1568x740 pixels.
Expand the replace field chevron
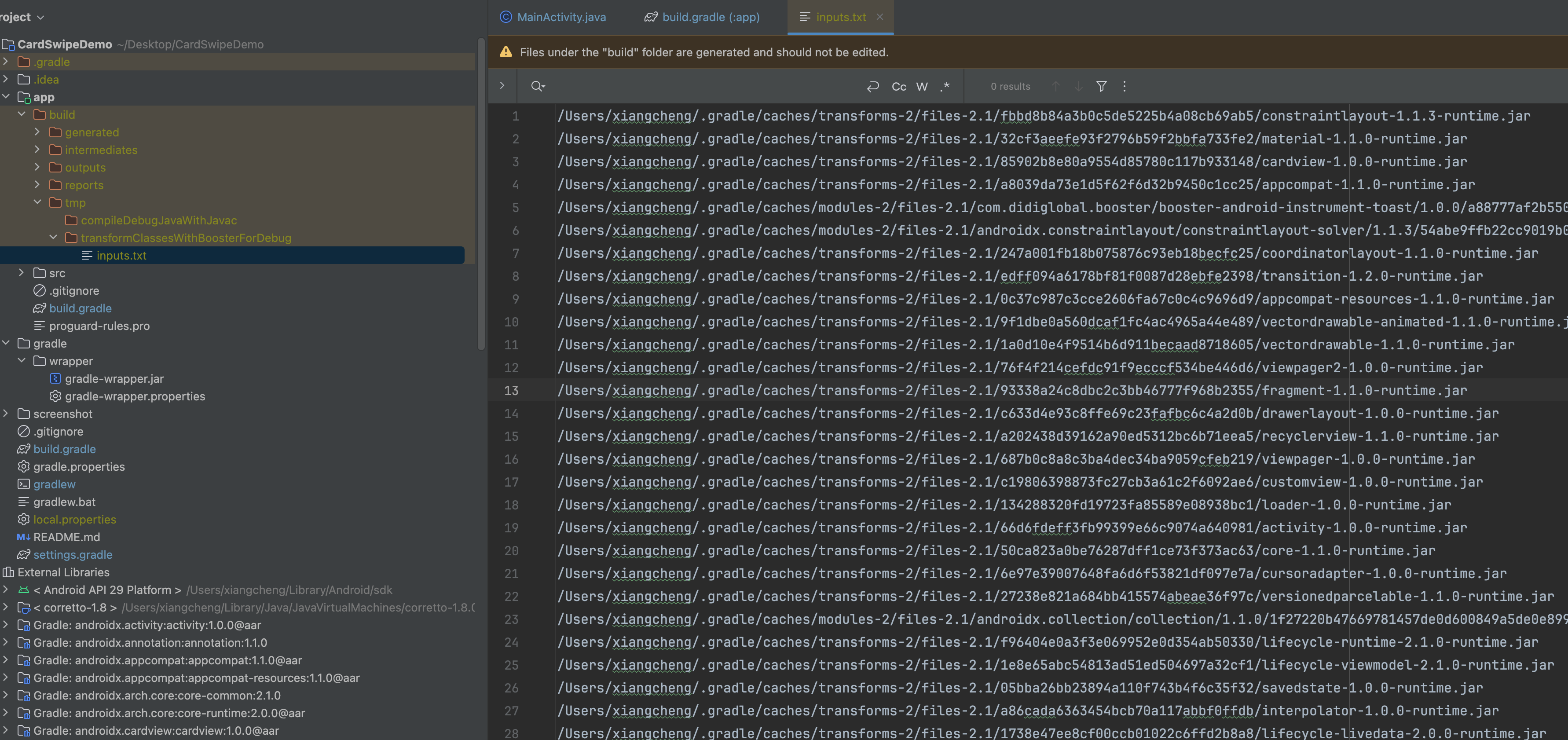click(502, 86)
